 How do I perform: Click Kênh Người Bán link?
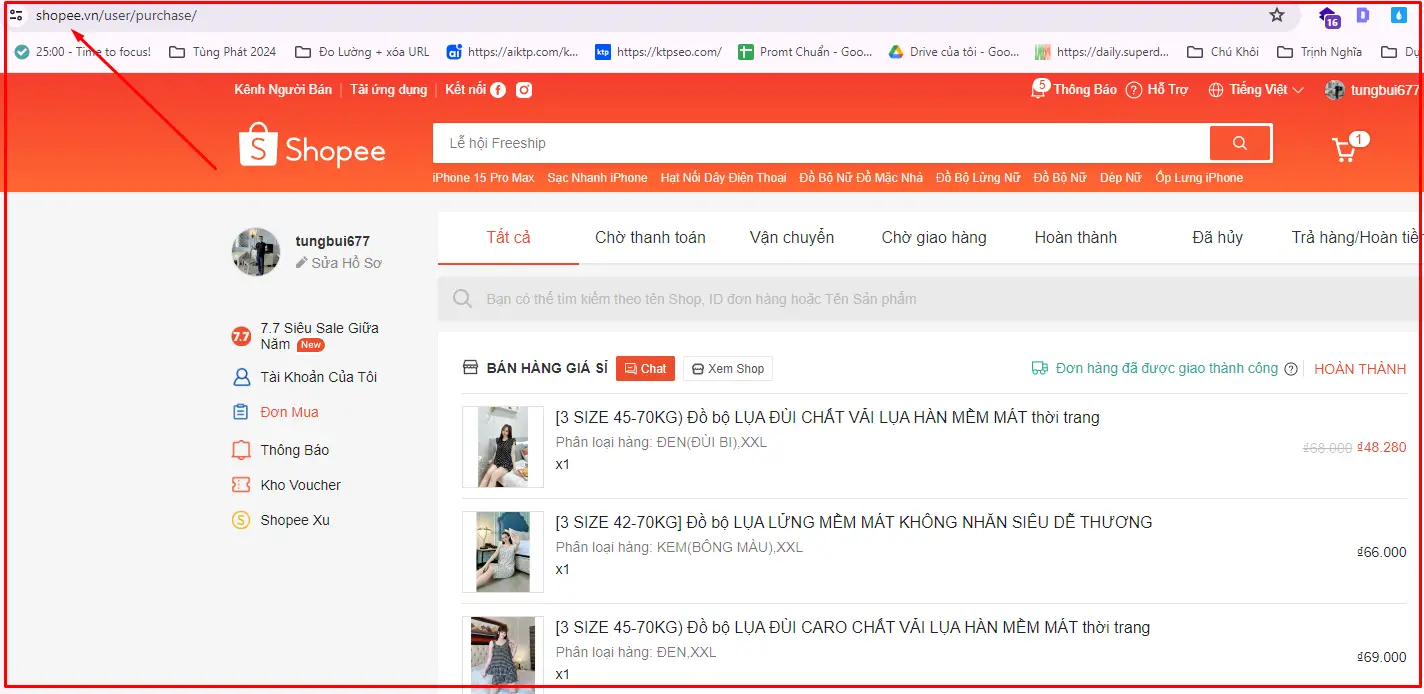(283, 90)
